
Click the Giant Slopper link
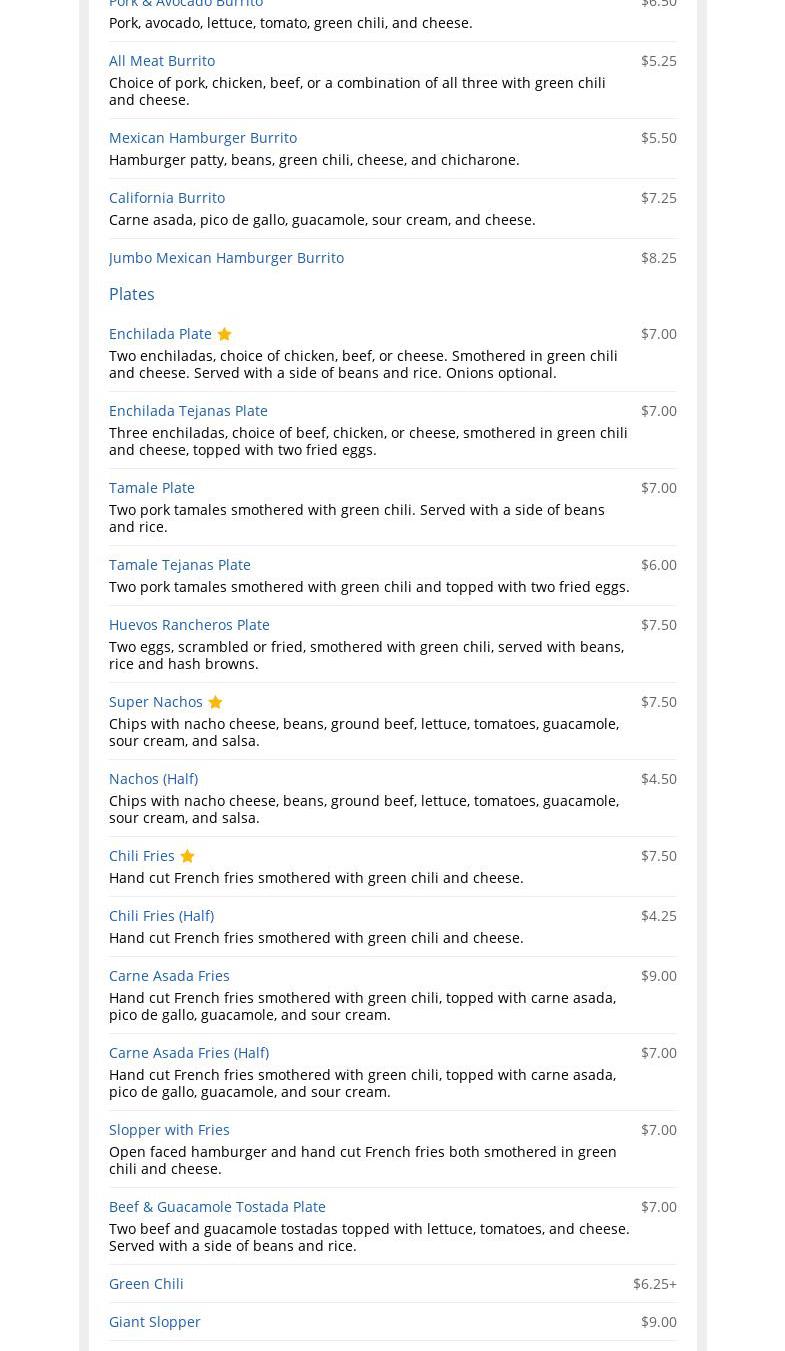coord(155,1322)
